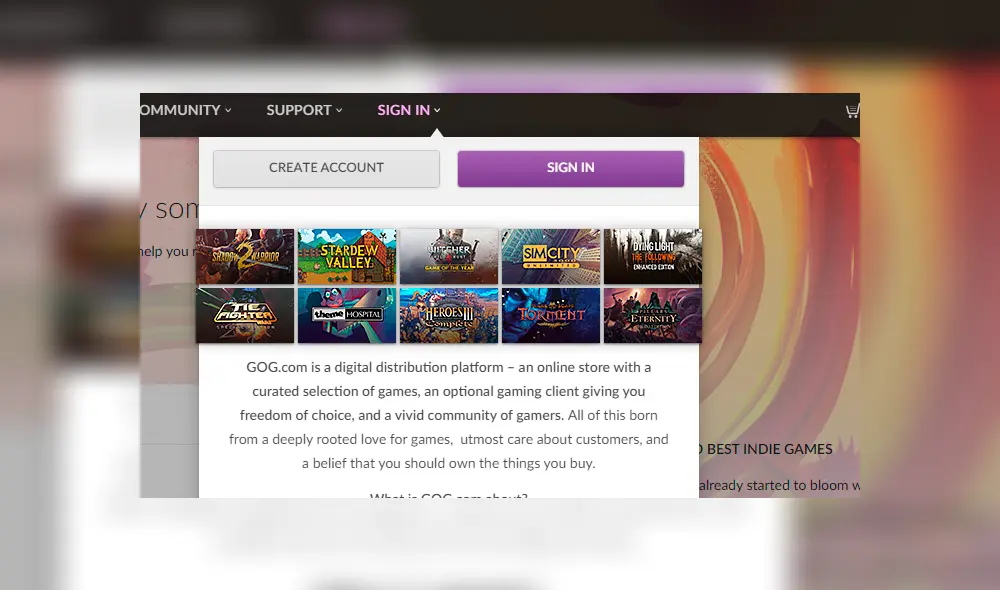Click the Theme Hospital cover
The width and height of the screenshot is (1000, 590).
click(347, 315)
